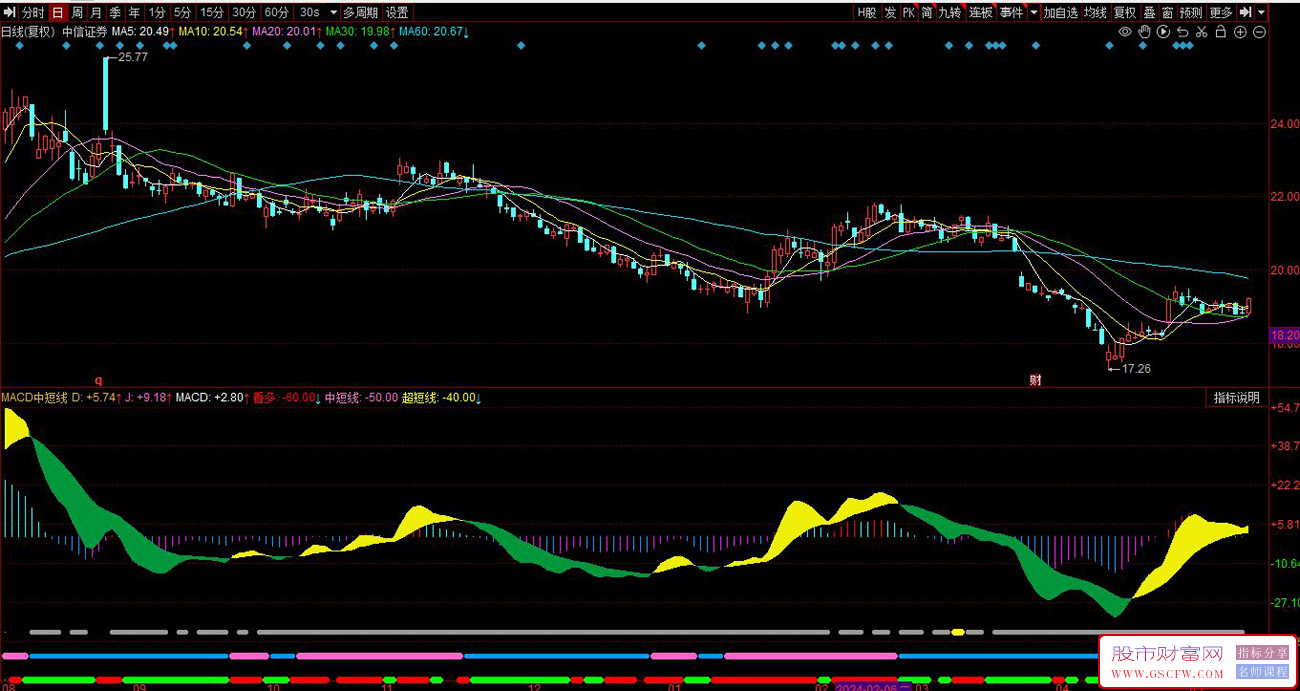Enable the 九转 indicator
This screenshot has height=691, width=1300.
[x=950, y=12]
